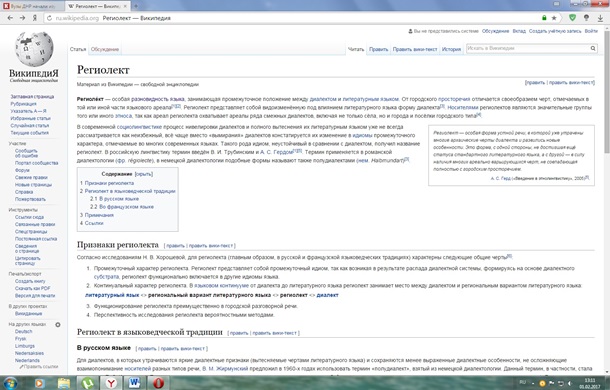The image size is (610, 390).
Task: Click the green padlock in the address bar
Action: (x=544, y=18)
